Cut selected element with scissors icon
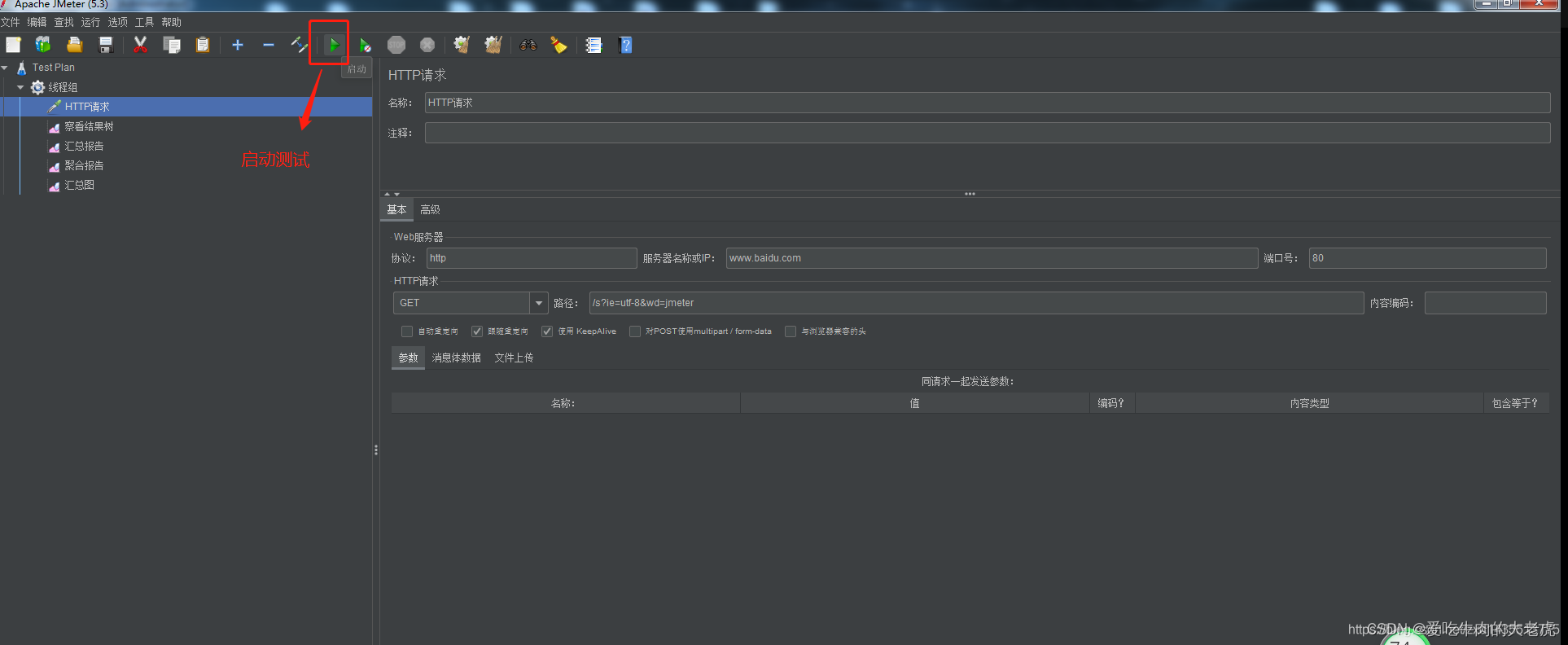 point(141,45)
